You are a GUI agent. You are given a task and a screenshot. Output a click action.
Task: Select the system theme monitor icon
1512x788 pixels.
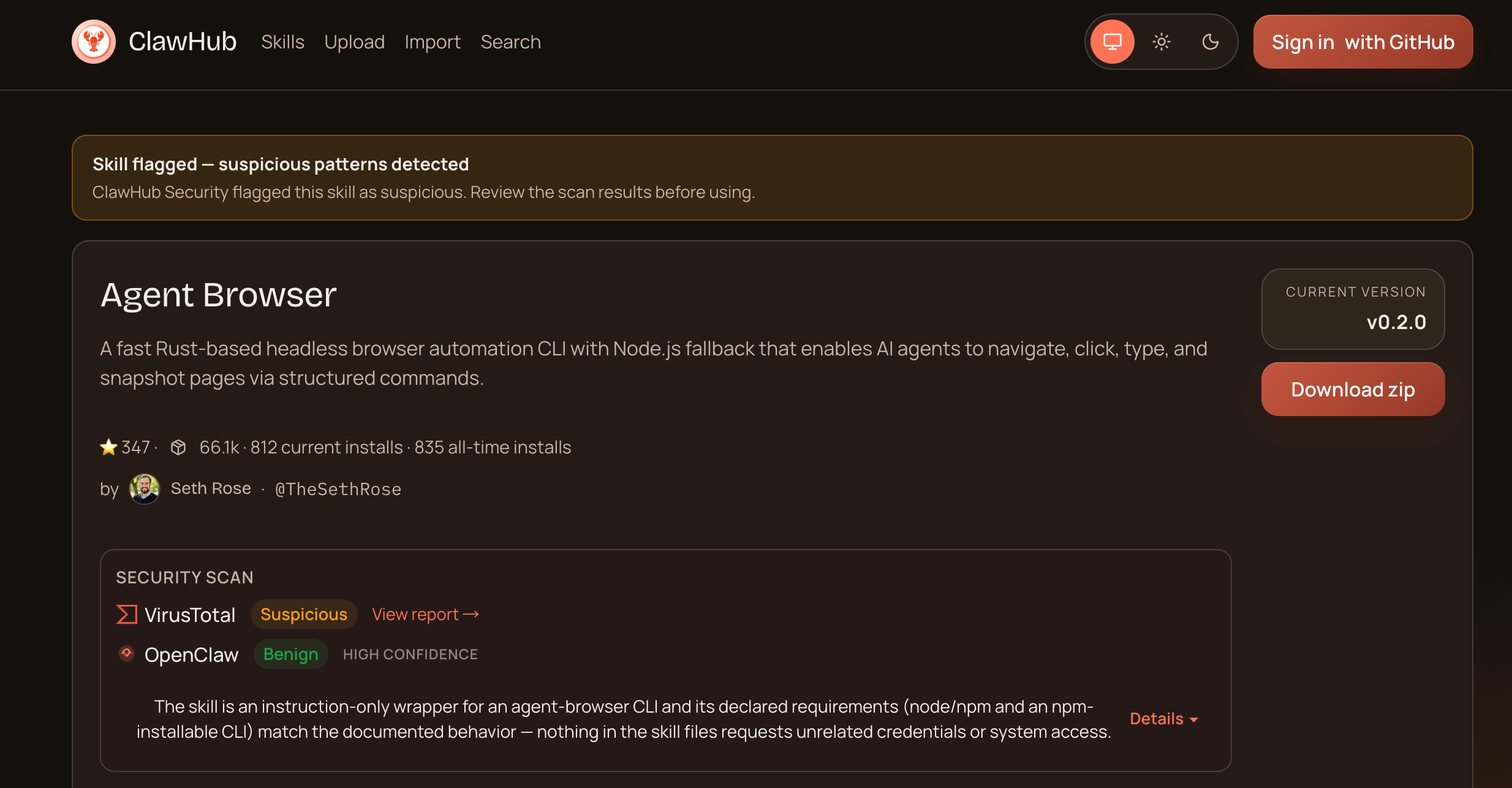coord(1112,42)
